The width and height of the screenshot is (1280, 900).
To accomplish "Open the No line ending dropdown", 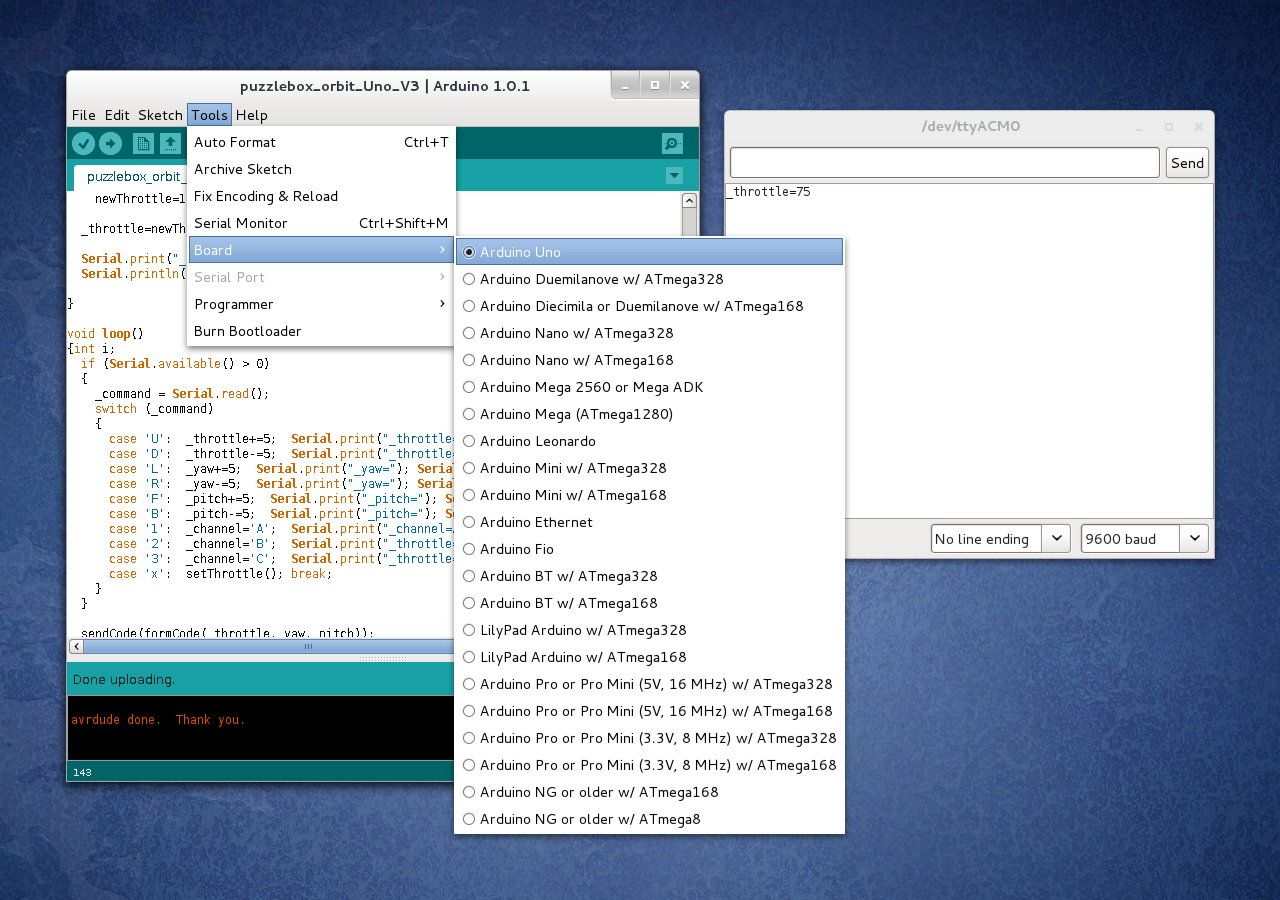I will tap(1000, 539).
